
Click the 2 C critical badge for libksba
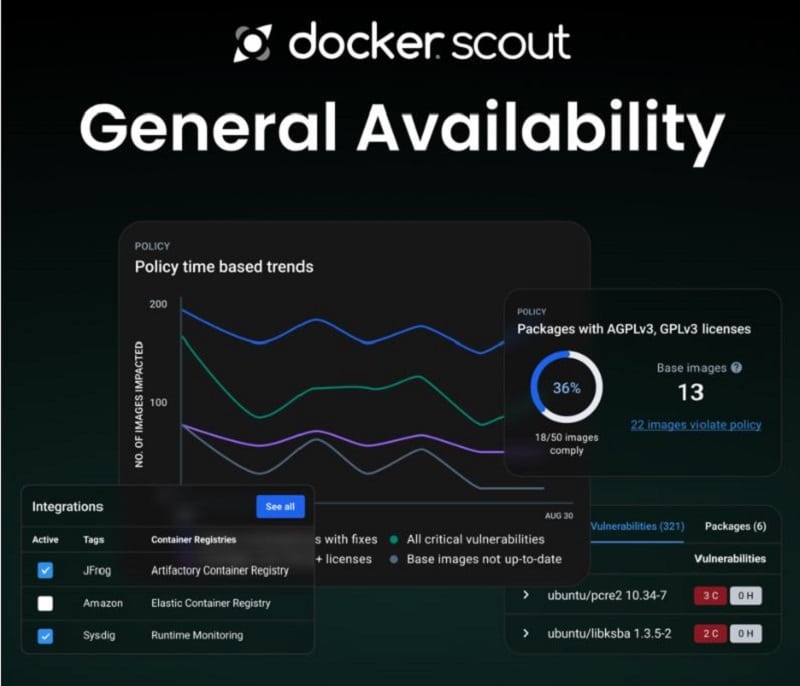coord(710,633)
